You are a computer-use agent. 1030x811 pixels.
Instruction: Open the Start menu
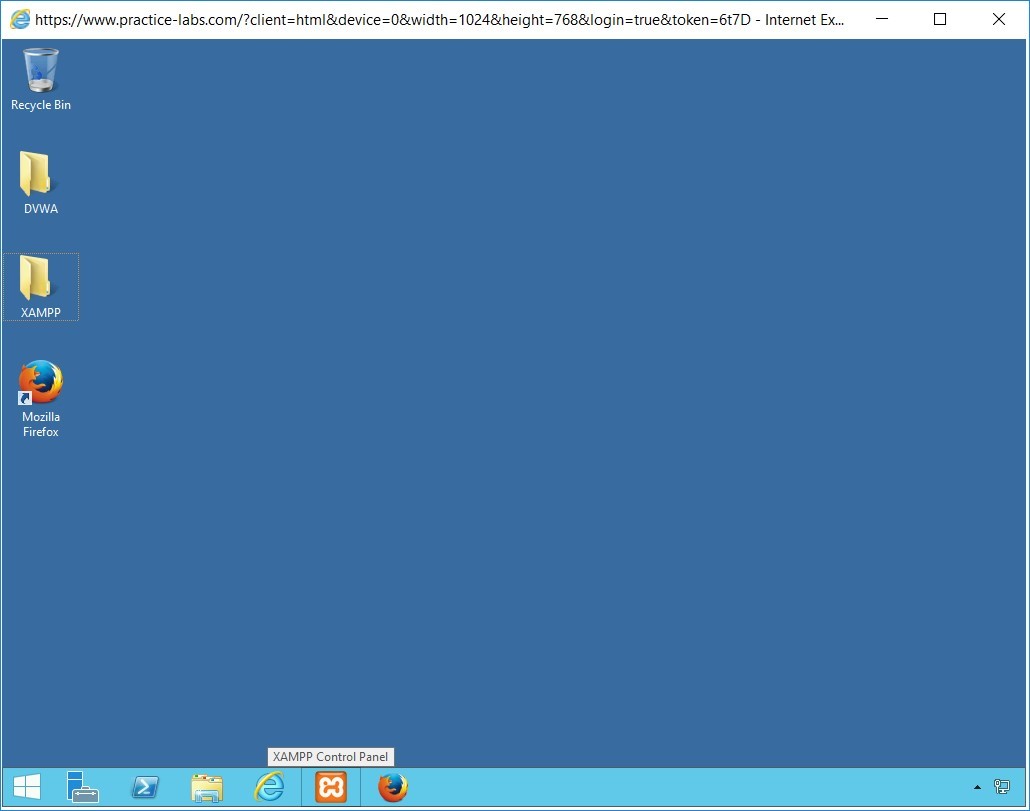(x=25, y=787)
